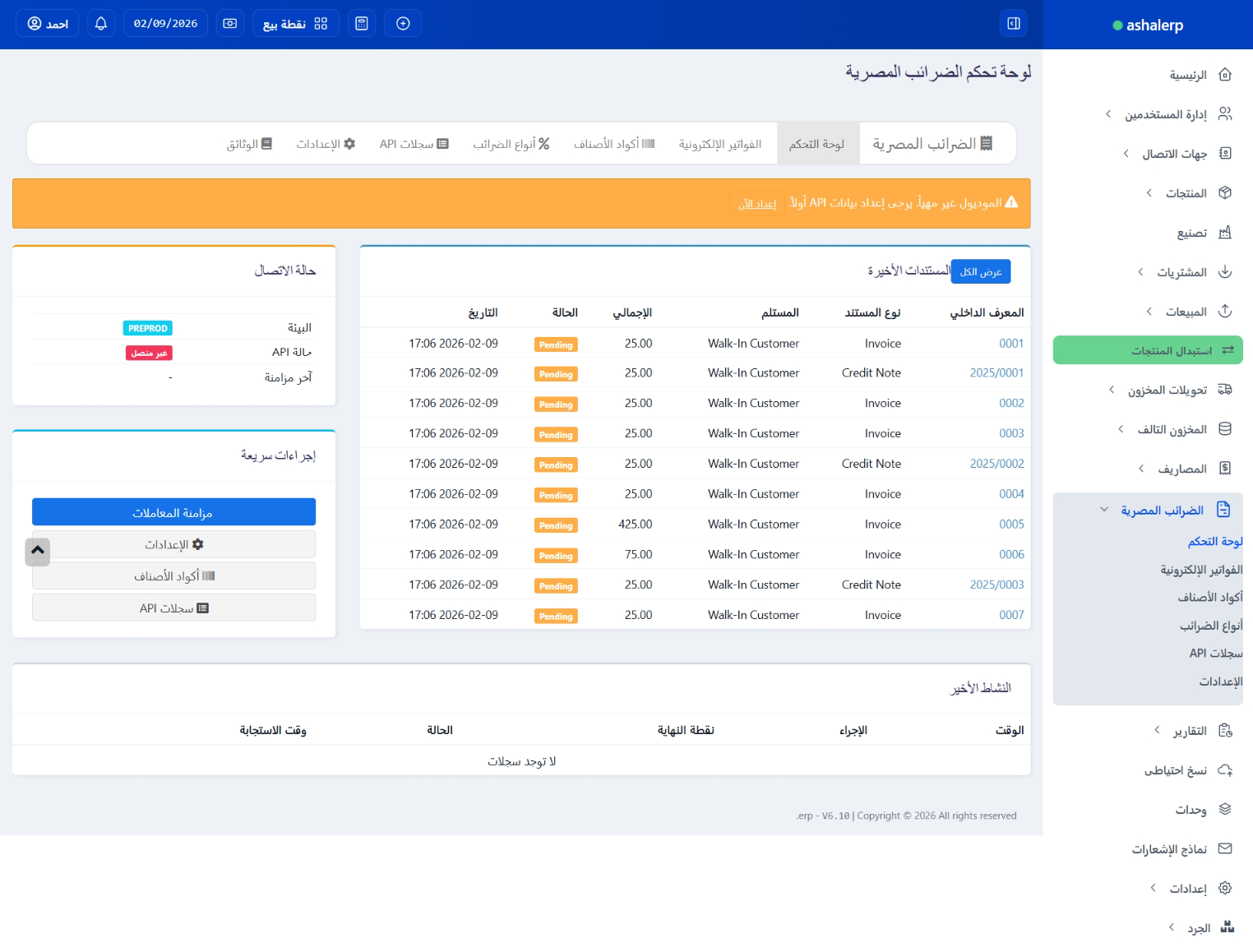Open الرئيسية home in sidebar
This screenshot has height=952, width=1253.
click(x=1188, y=75)
